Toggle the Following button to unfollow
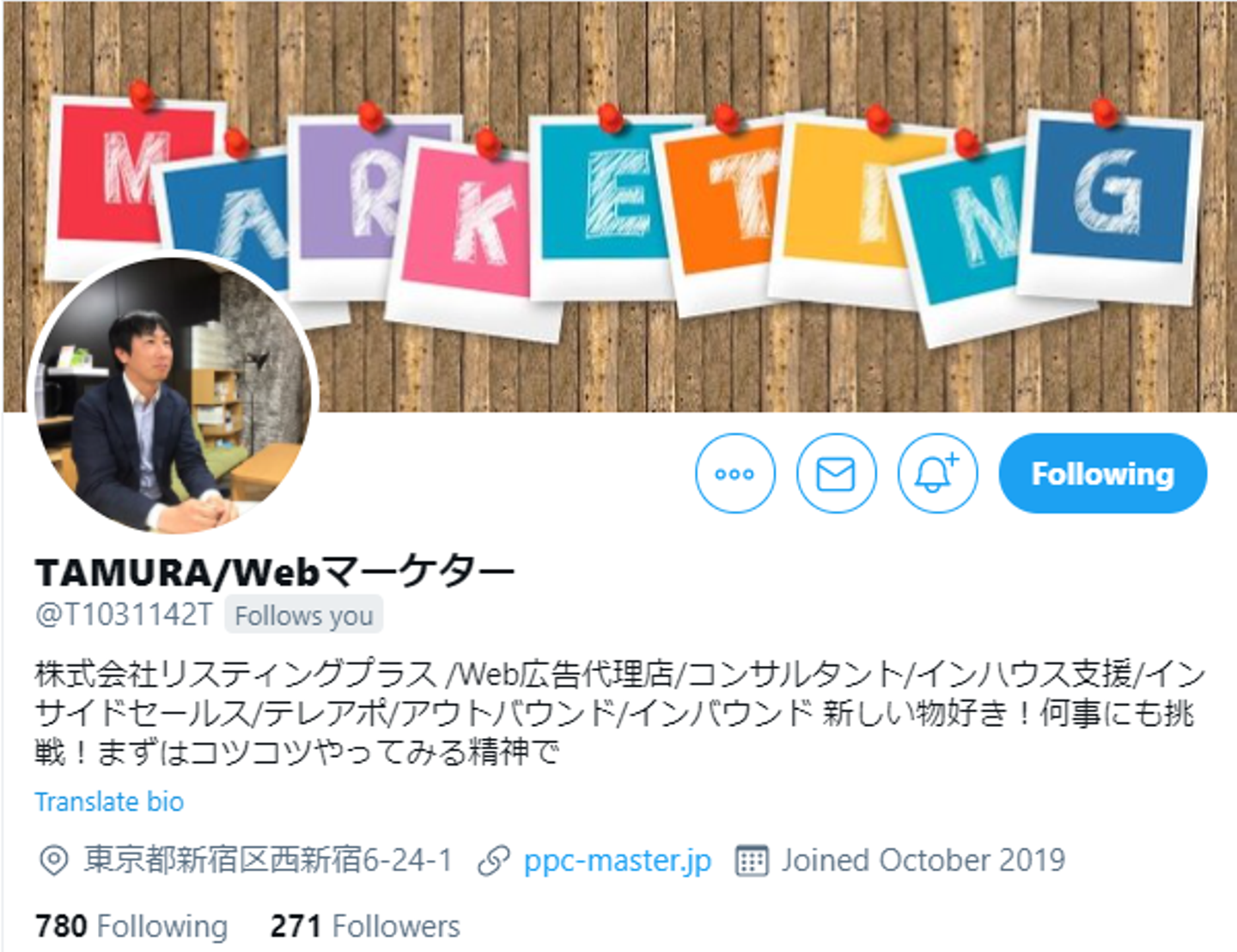 click(1103, 473)
